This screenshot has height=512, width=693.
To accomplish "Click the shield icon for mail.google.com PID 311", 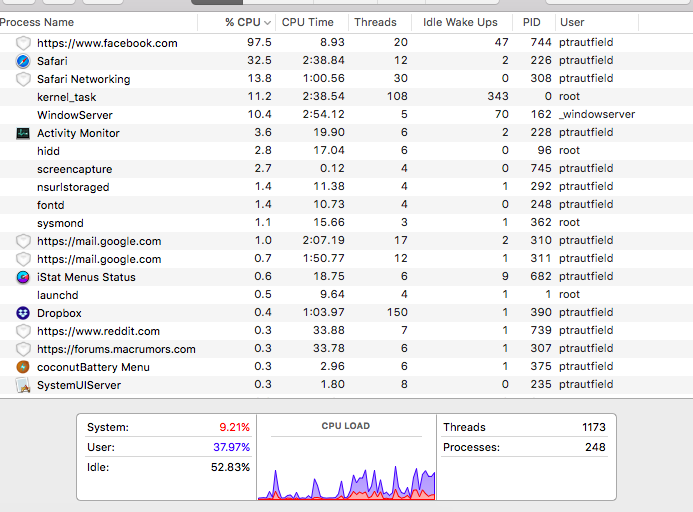I will (x=23, y=259).
